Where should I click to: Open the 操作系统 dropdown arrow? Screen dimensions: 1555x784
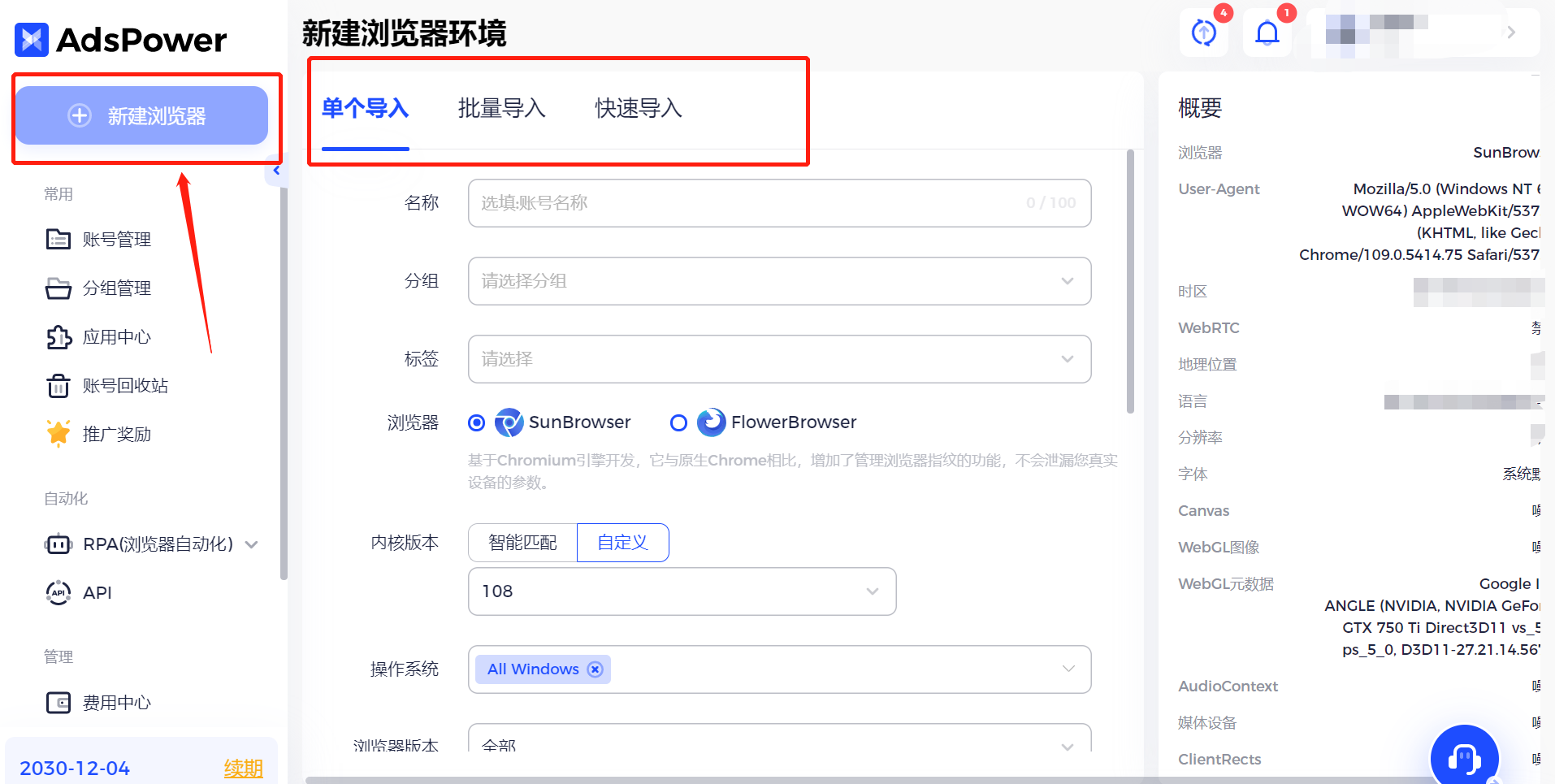[x=1068, y=669]
